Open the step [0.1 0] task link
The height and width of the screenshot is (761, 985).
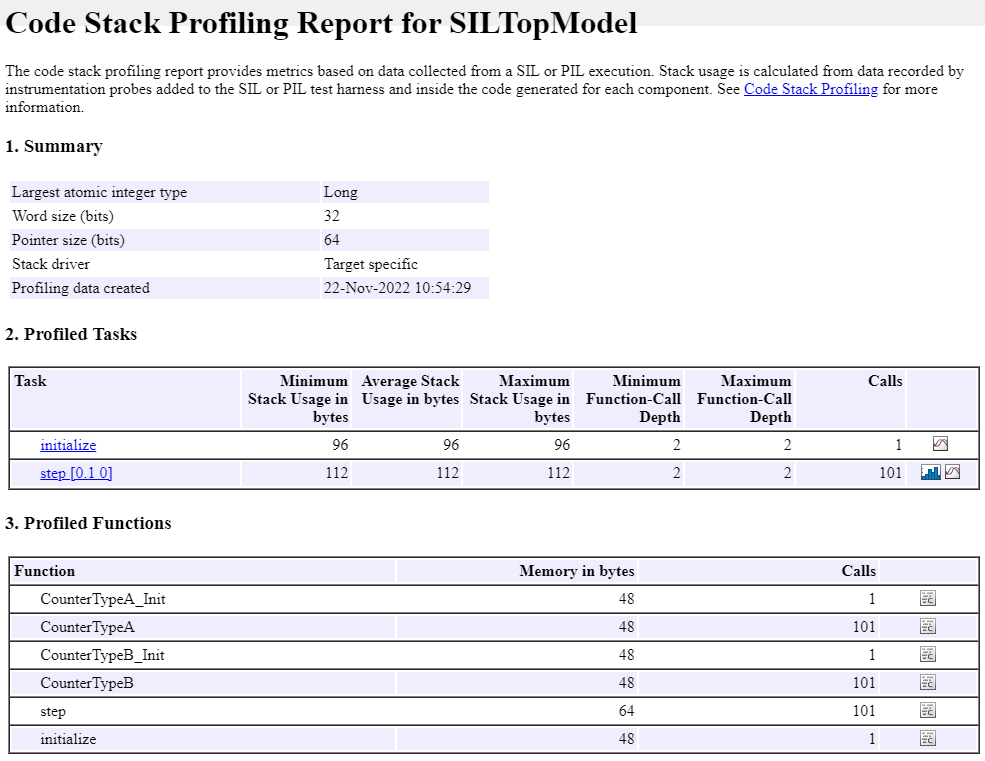coord(76,473)
